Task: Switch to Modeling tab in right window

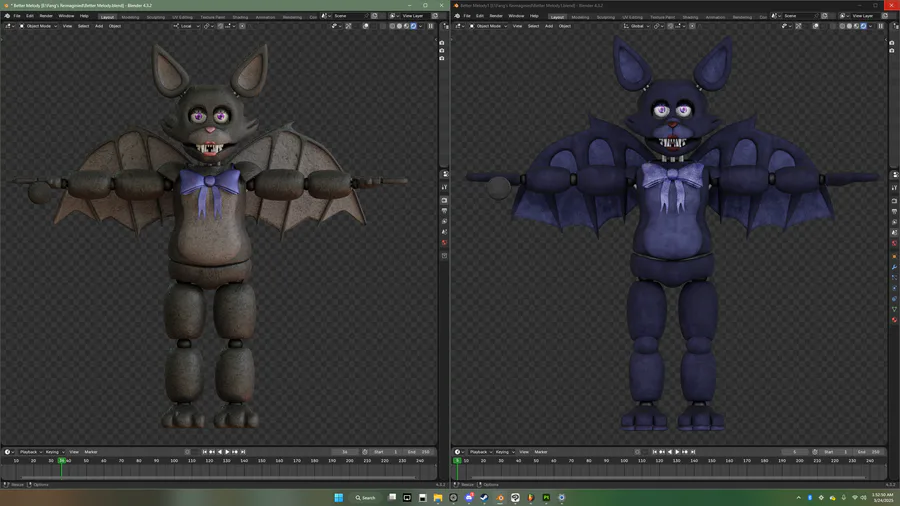Action: click(580, 17)
